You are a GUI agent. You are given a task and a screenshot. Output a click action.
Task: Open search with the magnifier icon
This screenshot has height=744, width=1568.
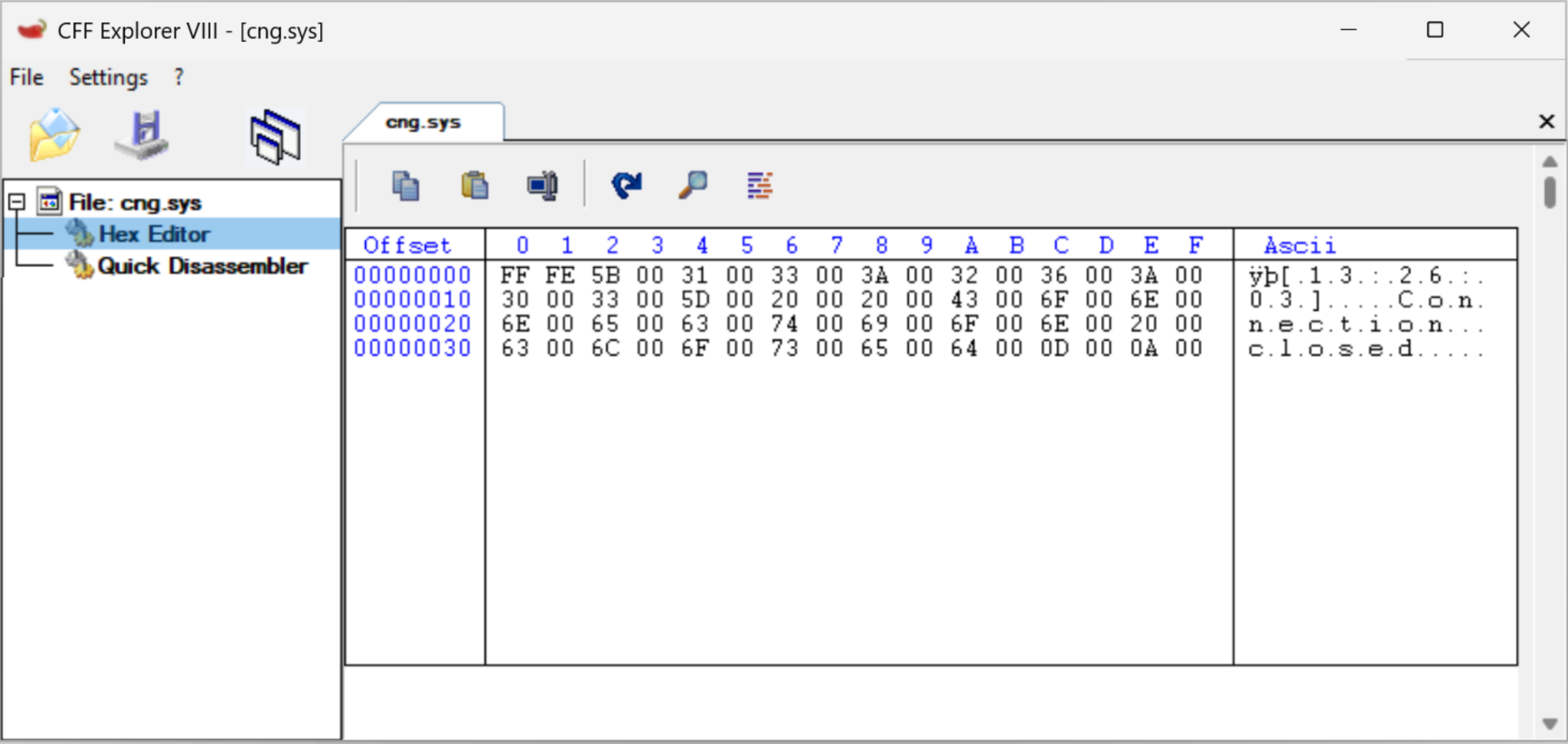(x=691, y=185)
